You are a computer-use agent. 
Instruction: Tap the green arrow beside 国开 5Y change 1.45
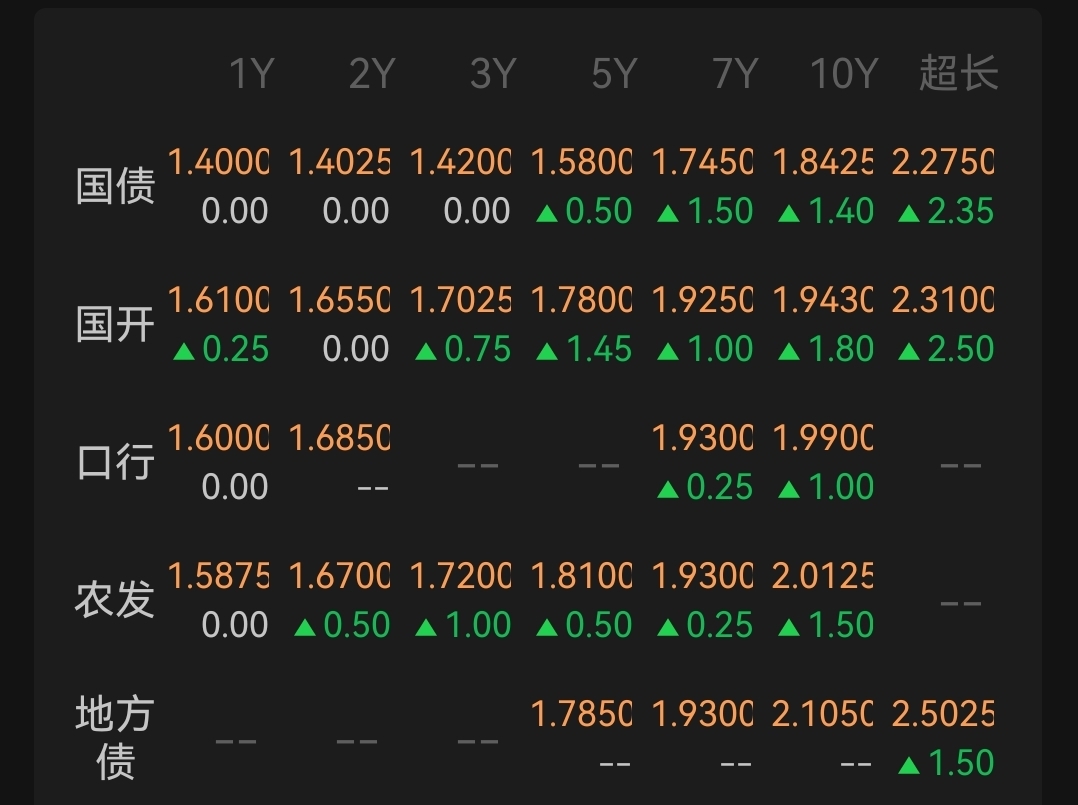(x=546, y=351)
